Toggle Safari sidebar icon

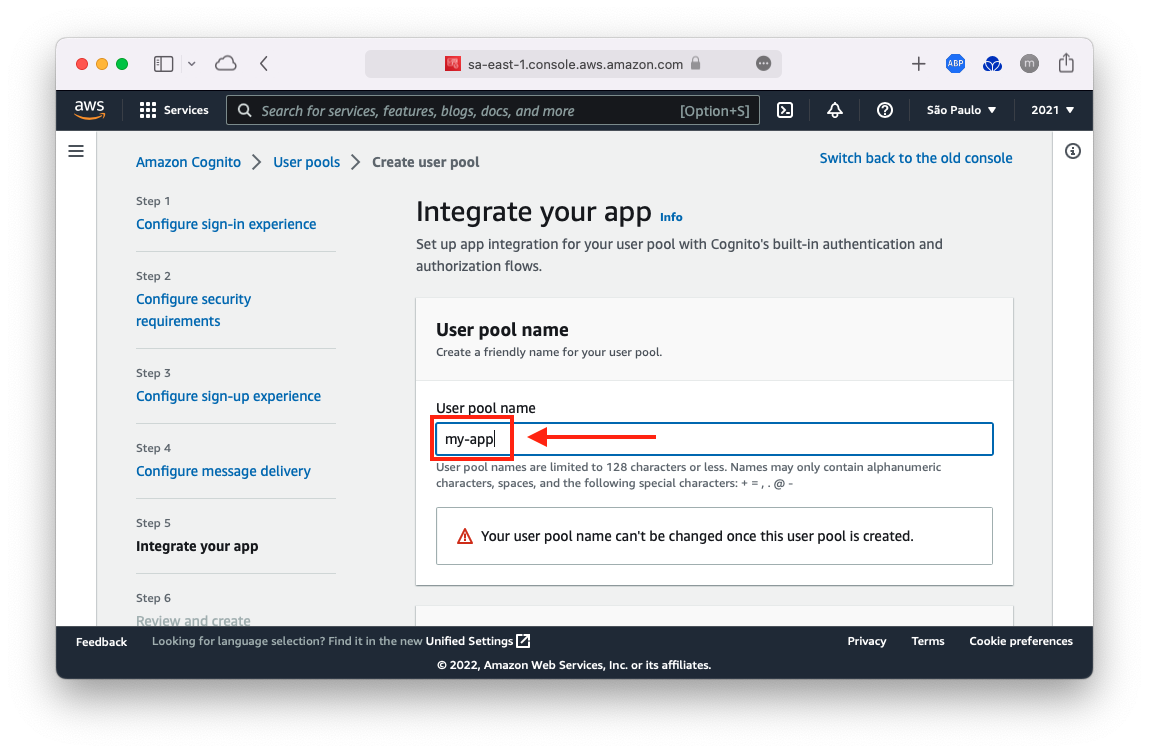163,64
